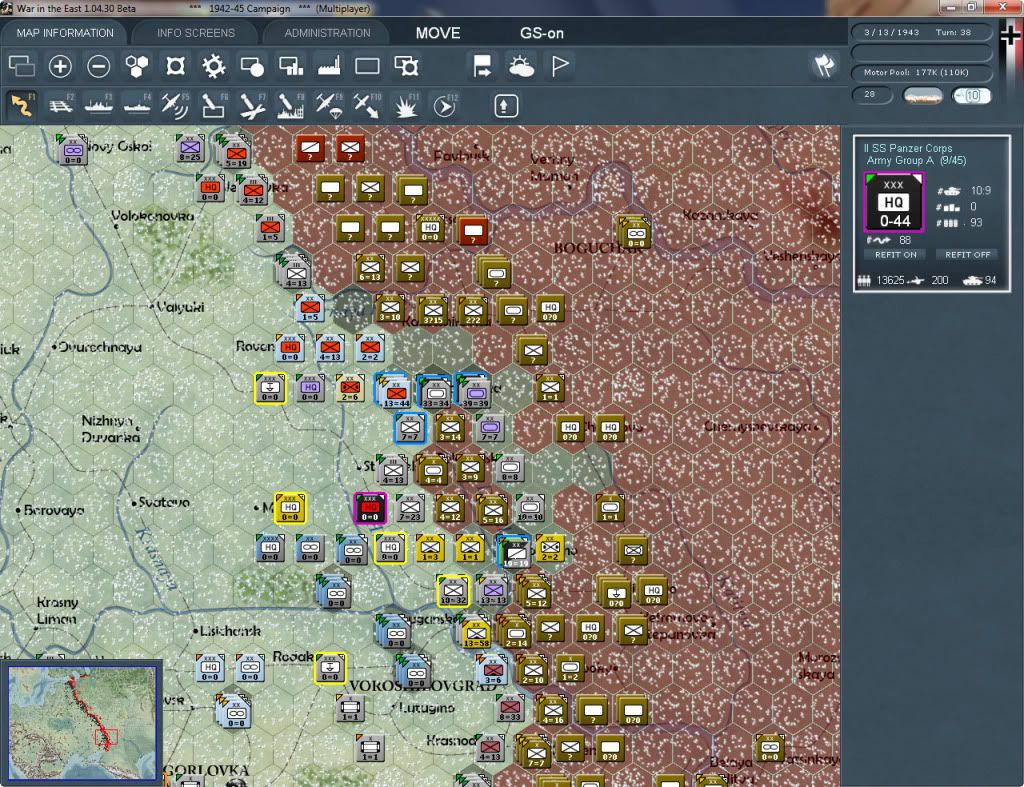Select Move mode F1 icon

pyautogui.click(x=22, y=105)
